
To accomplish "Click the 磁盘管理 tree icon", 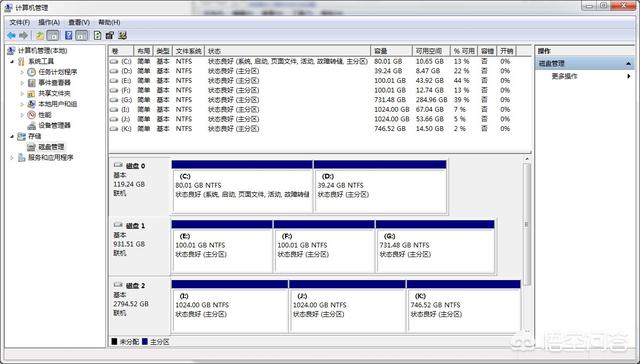I will (x=31, y=146).
